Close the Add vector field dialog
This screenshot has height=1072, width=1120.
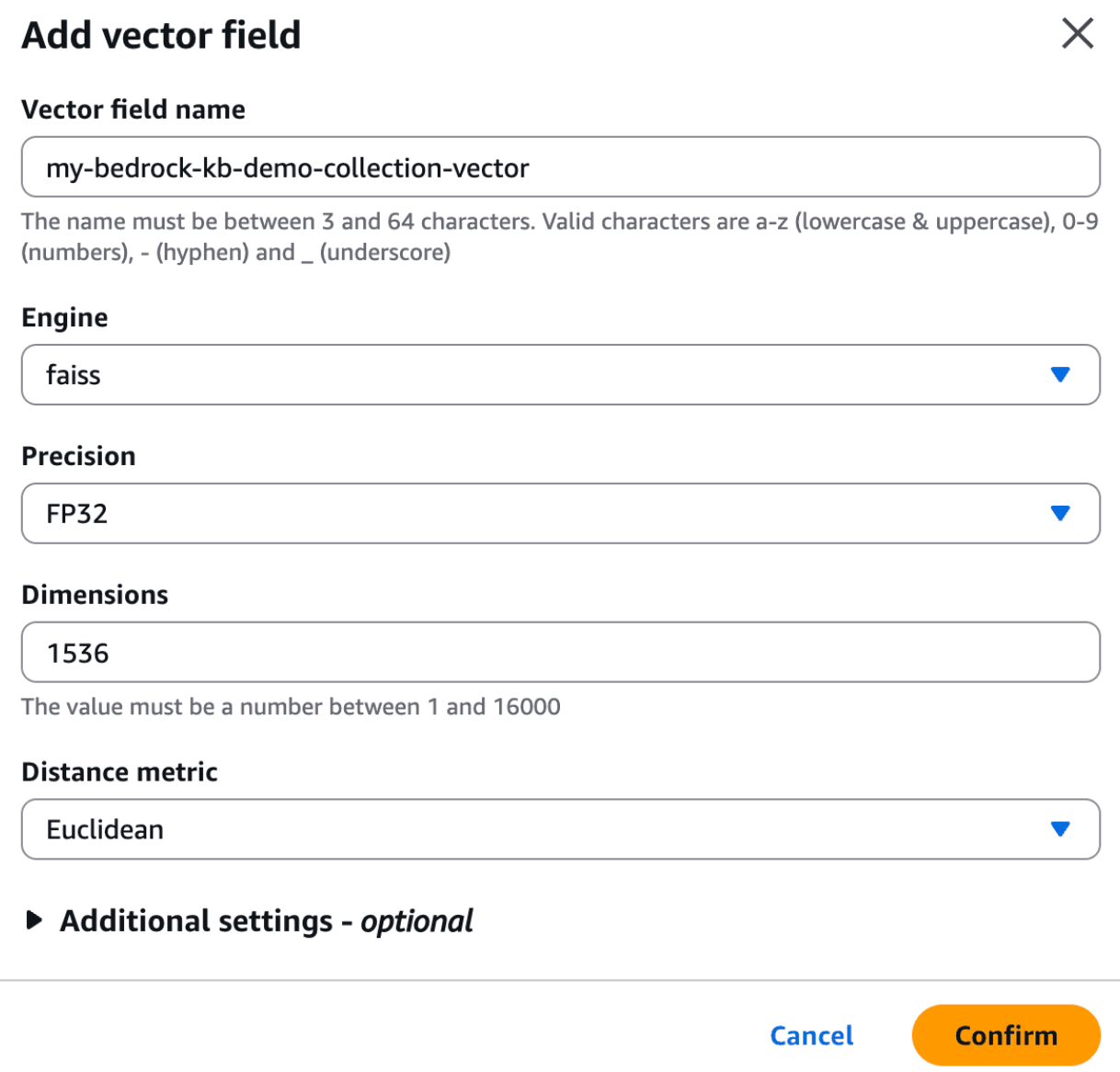[1076, 34]
